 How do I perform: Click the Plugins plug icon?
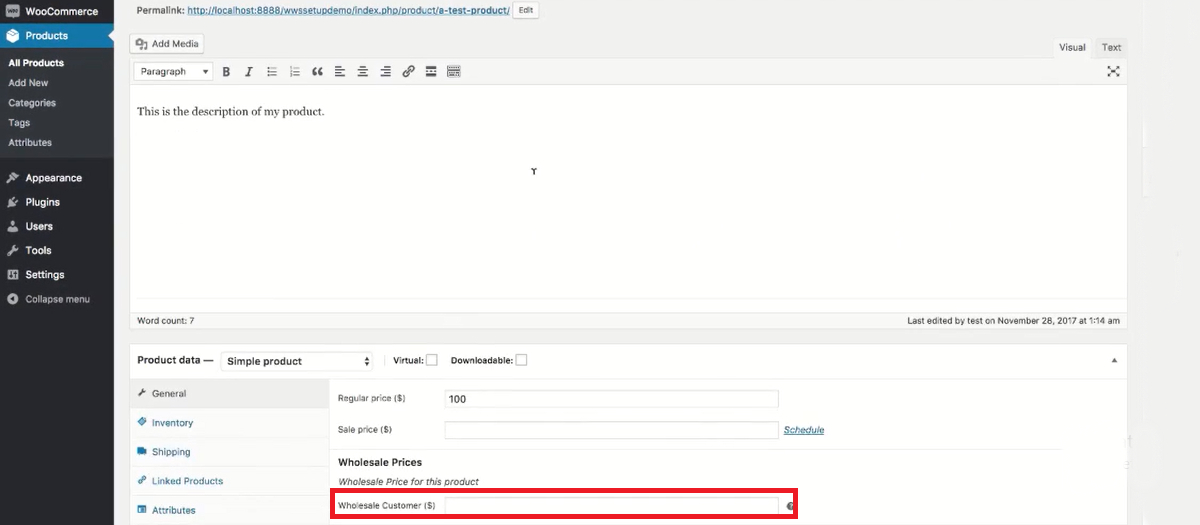pos(12,202)
